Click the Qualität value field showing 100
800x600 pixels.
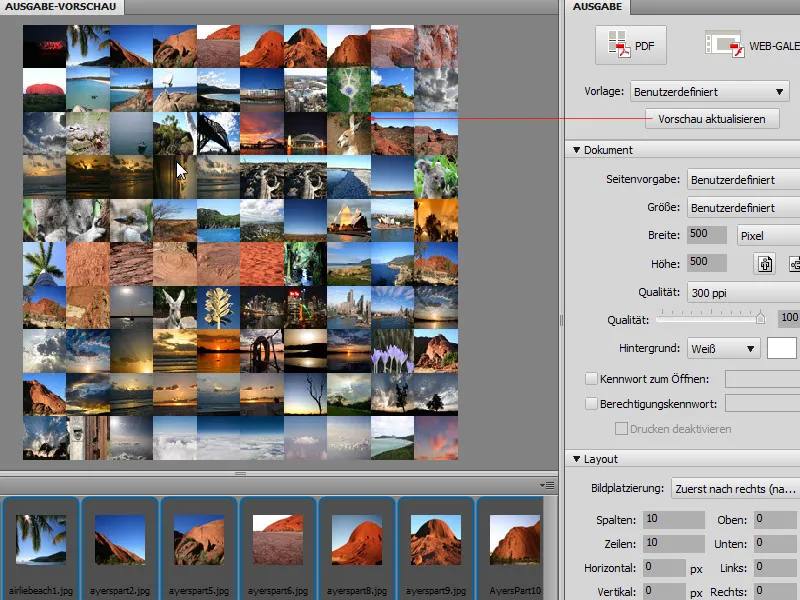[x=789, y=318]
